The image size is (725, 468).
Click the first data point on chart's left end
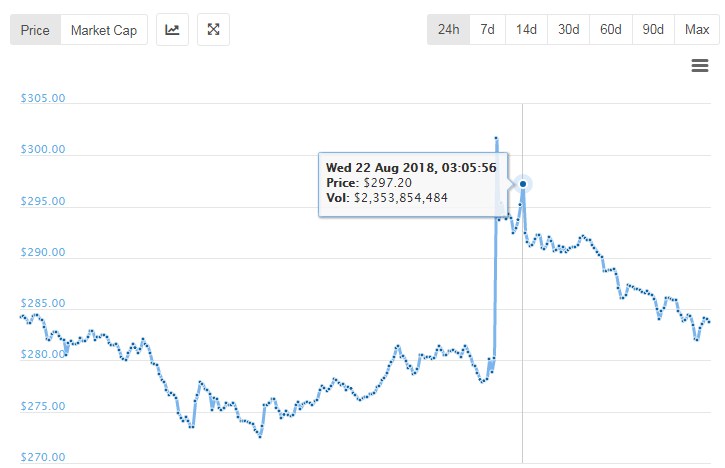(21, 316)
